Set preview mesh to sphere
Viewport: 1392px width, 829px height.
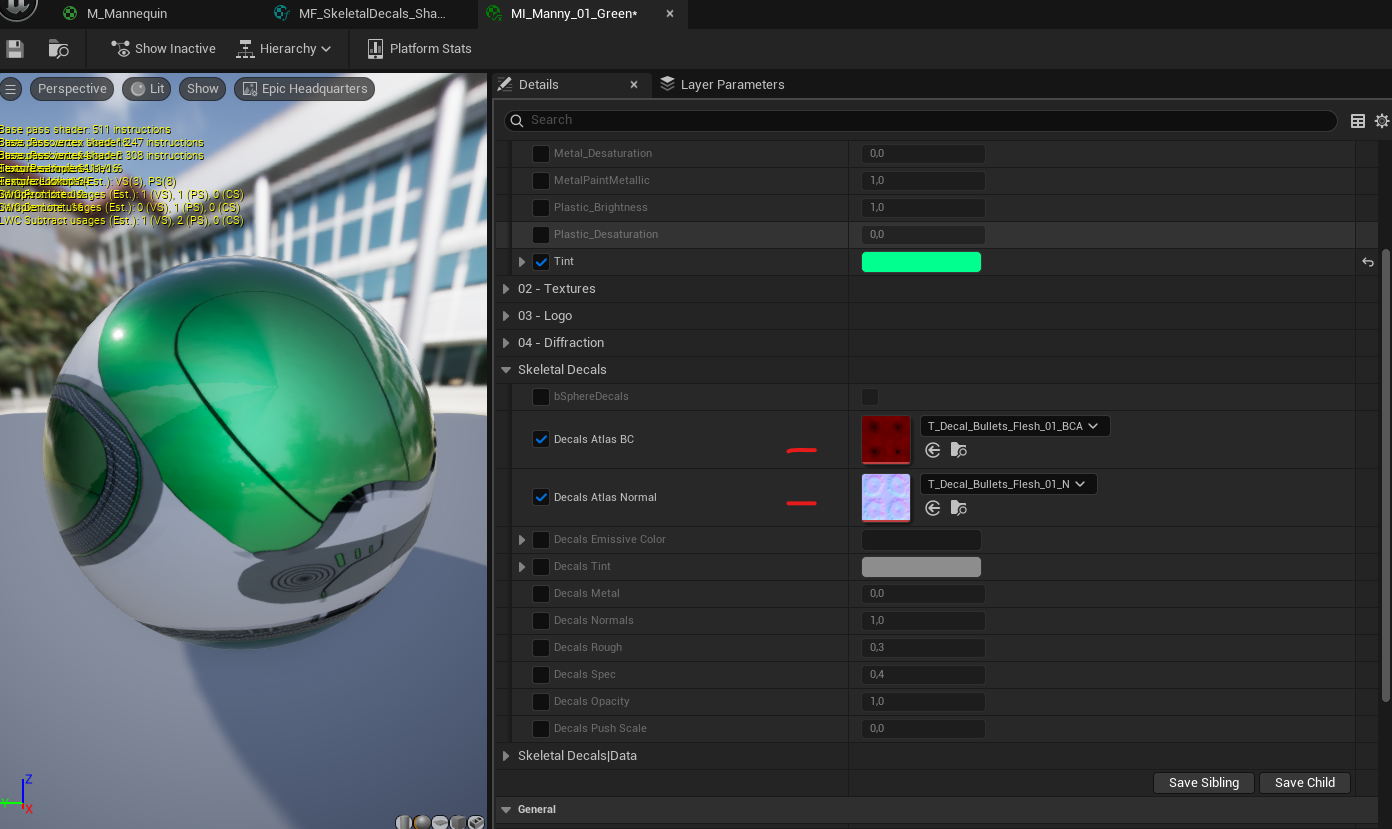[422, 822]
